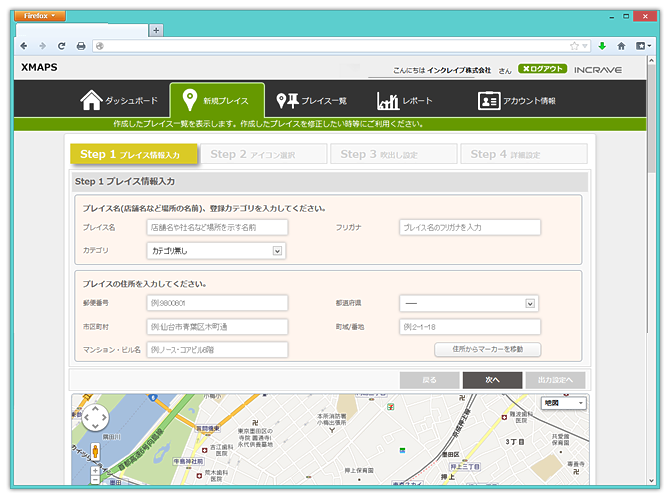Open the ダッシュボード home page
This screenshot has height=499, width=670.
[x=119, y=101]
